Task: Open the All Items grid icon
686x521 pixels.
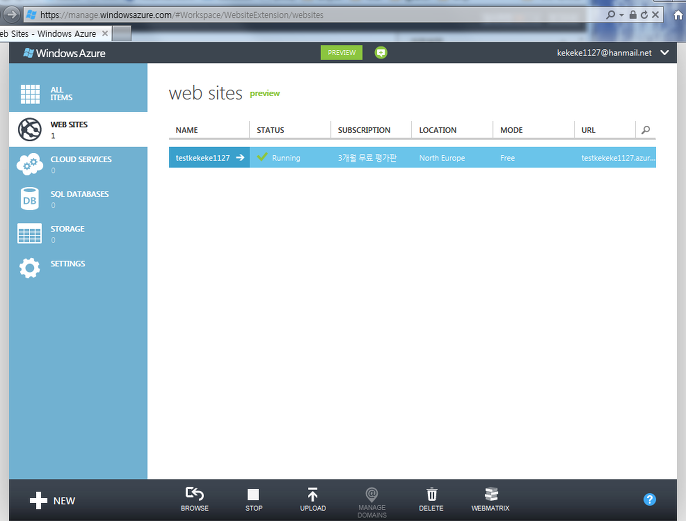Action: tap(30, 94)
